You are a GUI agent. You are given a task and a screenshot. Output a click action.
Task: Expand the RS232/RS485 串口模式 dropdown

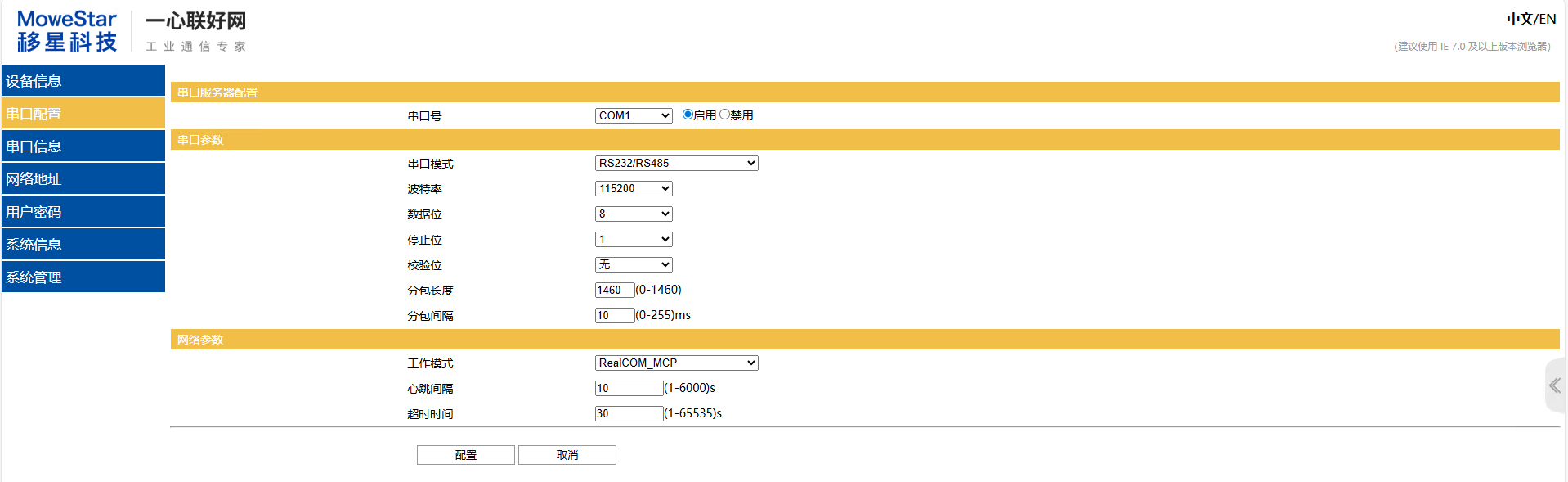click(677, 163)
